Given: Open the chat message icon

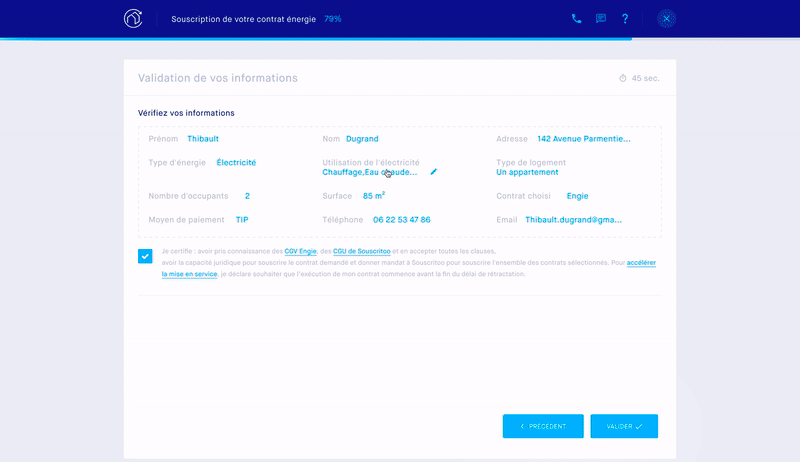Looking at the screenshot, I should (601, 19).
